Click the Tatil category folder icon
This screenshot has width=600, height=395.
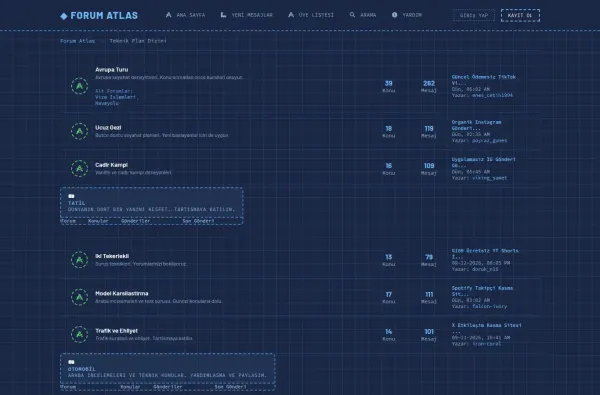point(71,196)
